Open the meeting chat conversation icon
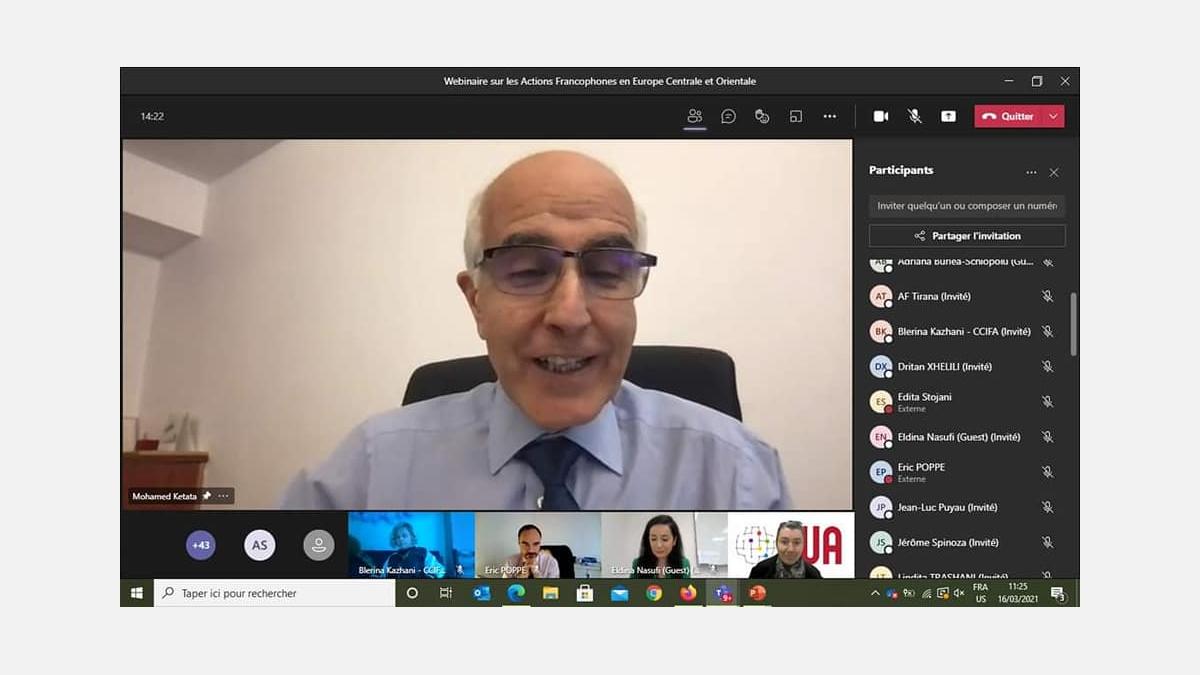 [729, 116]
